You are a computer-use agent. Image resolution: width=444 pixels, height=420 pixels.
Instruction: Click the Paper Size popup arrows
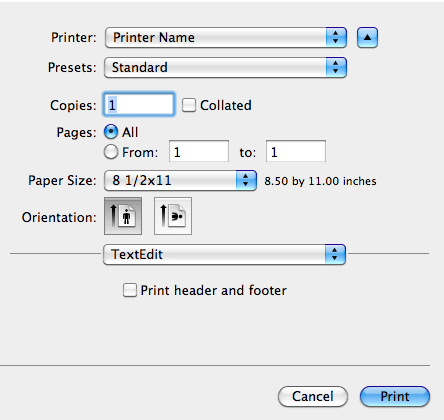(x=246, y=181)
